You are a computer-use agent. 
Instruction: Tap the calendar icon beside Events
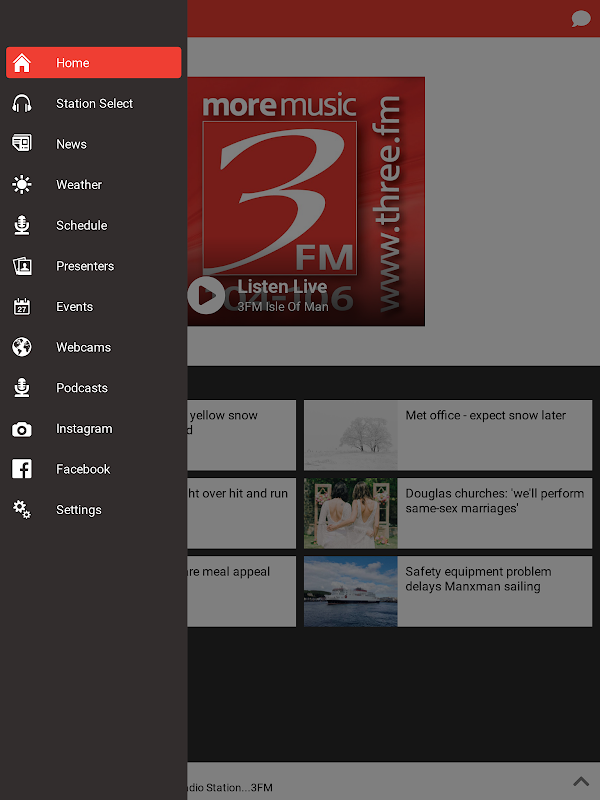22,306
